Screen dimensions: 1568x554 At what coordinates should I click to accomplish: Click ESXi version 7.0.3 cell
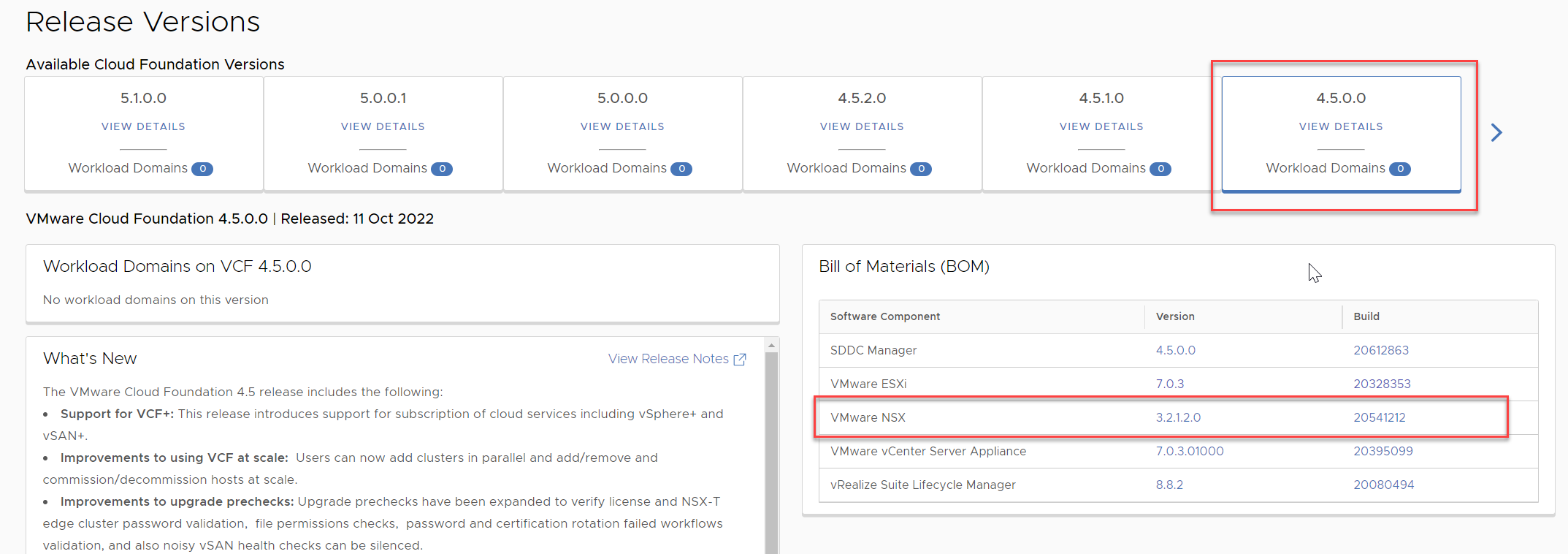point(1170,384)
